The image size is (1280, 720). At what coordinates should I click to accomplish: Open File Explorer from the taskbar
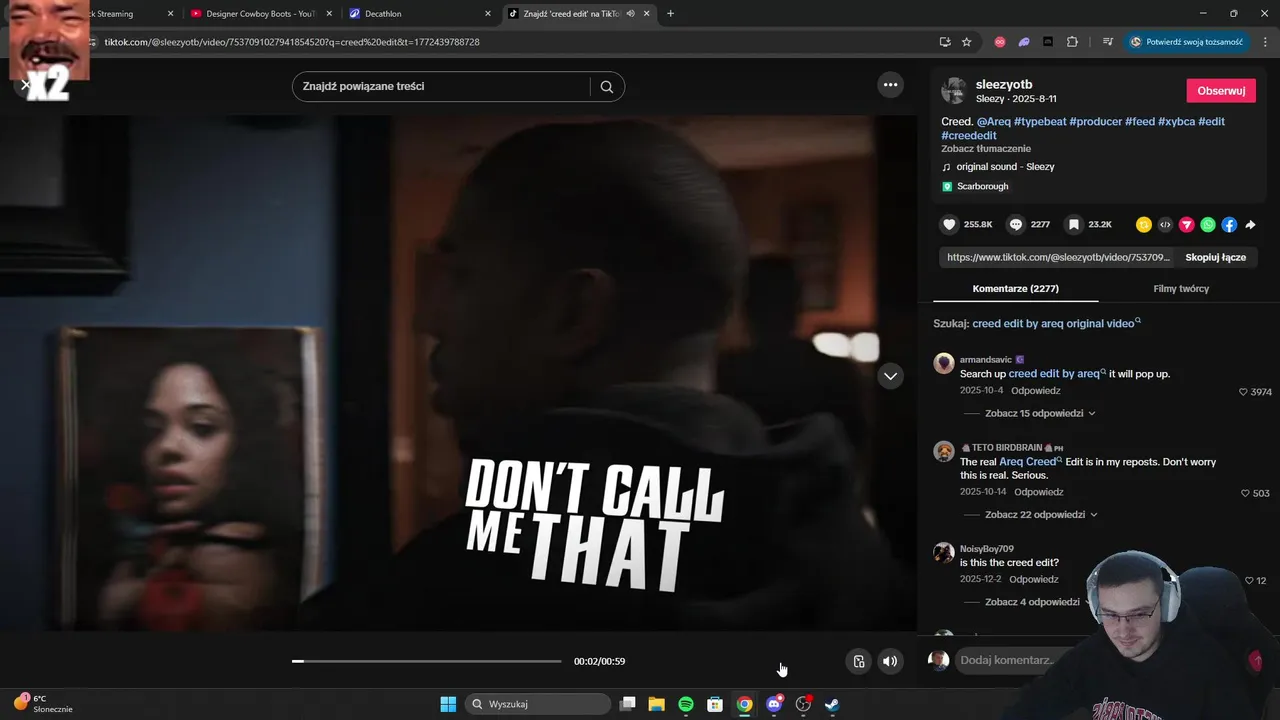(x=657, y=704)
